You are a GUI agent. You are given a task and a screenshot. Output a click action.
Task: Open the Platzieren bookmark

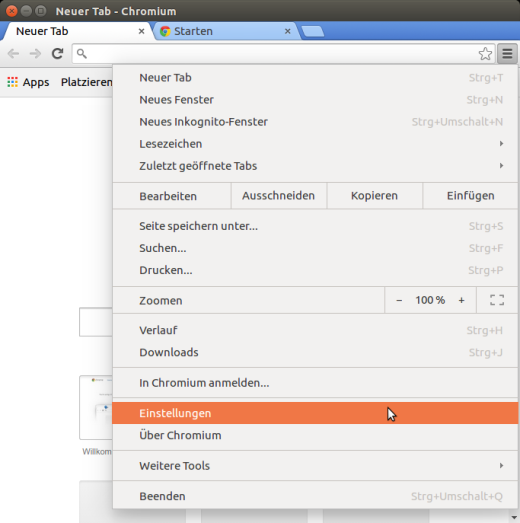point(86,82)
